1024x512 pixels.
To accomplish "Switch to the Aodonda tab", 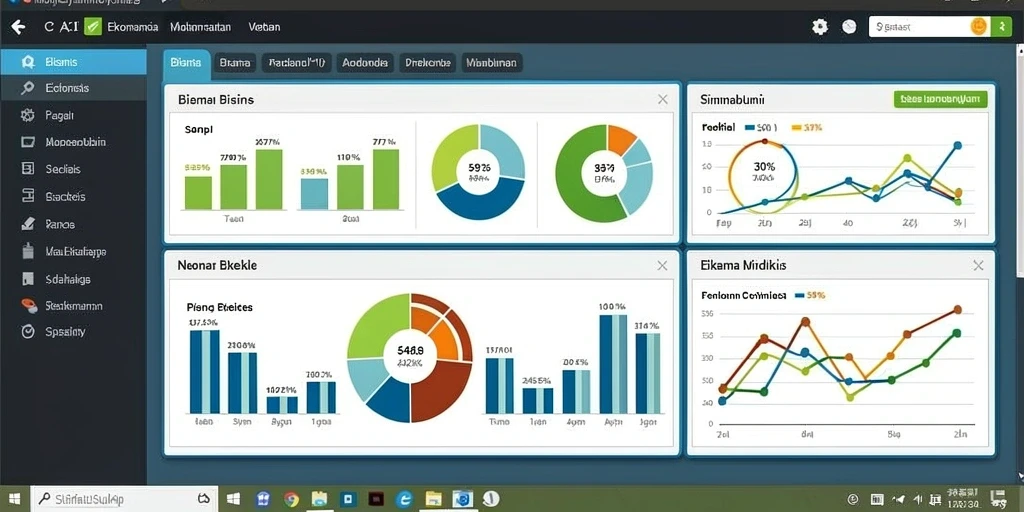I will pyautogui.click(x=364, y=63).
